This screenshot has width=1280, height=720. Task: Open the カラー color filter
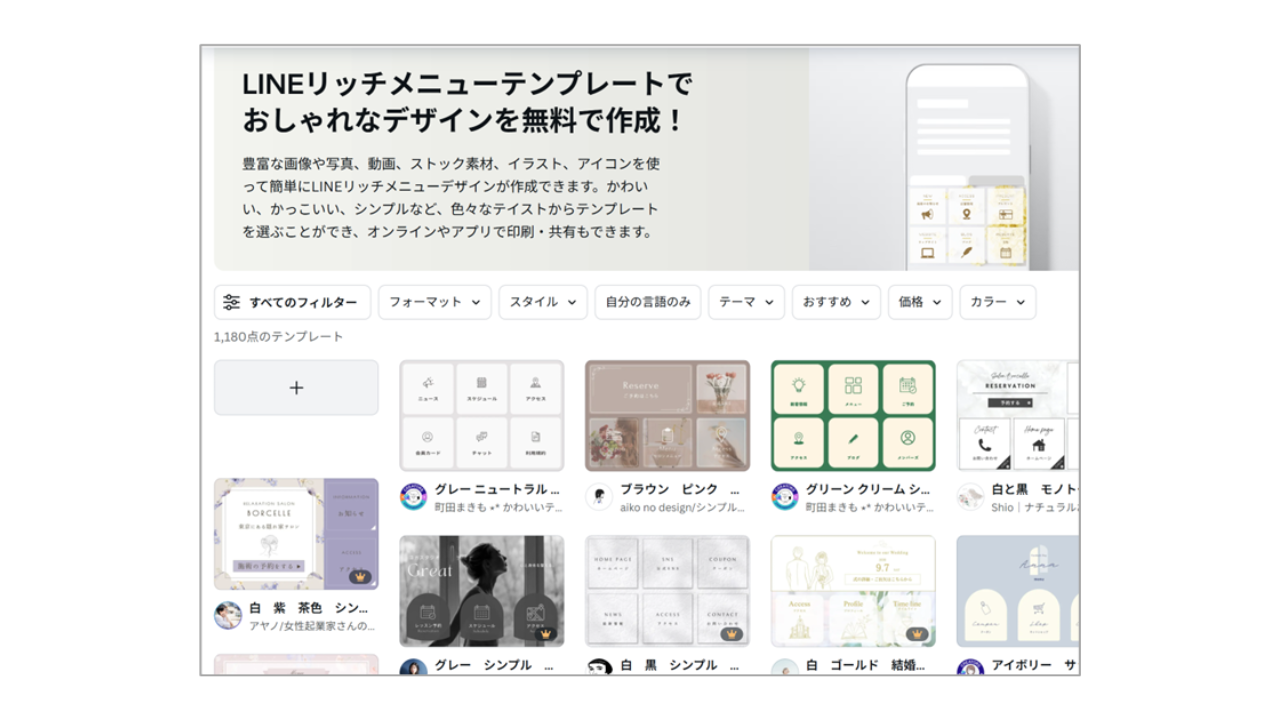[997, 302]
